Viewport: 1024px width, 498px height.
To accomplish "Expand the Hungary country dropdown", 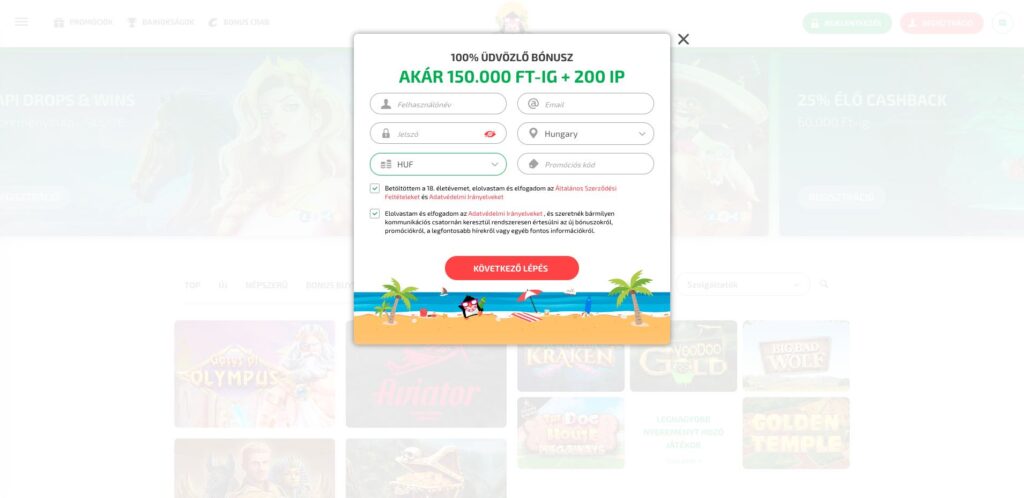I will pos(585,134).
